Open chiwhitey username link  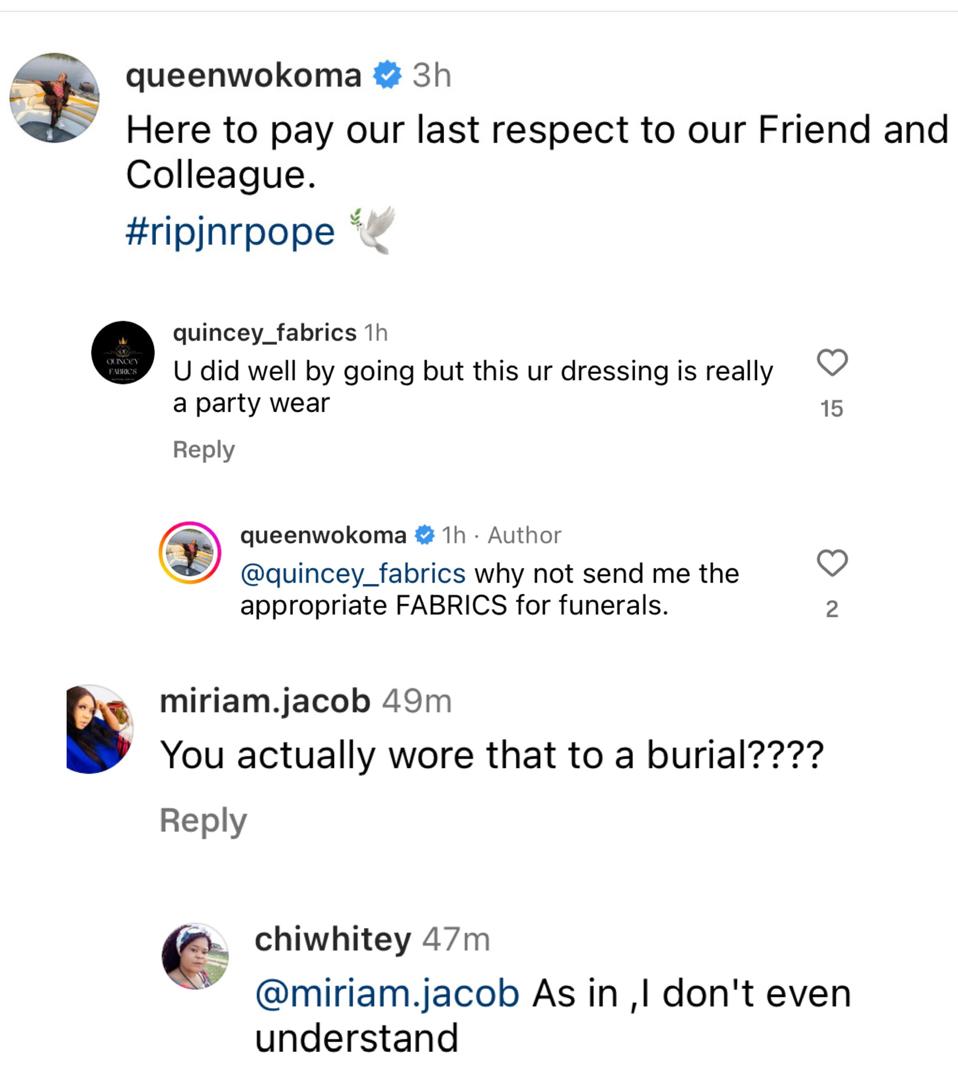[x=332, y=940]
